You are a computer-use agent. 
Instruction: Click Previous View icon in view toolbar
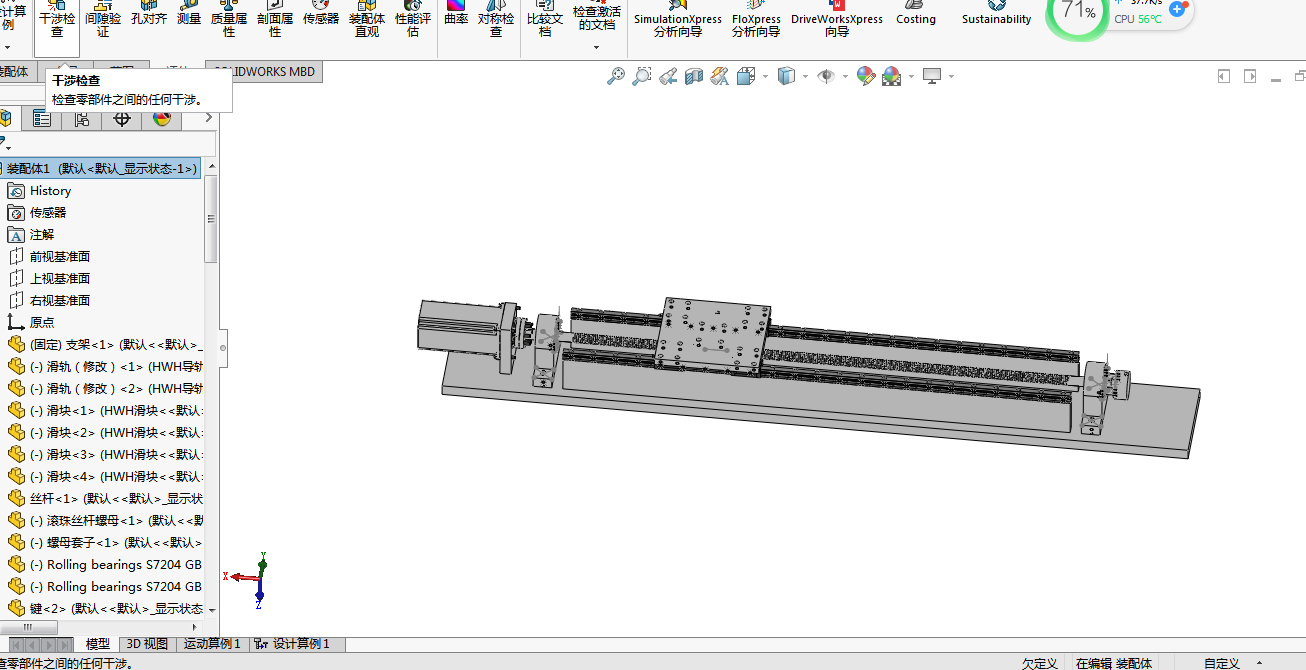668,76
